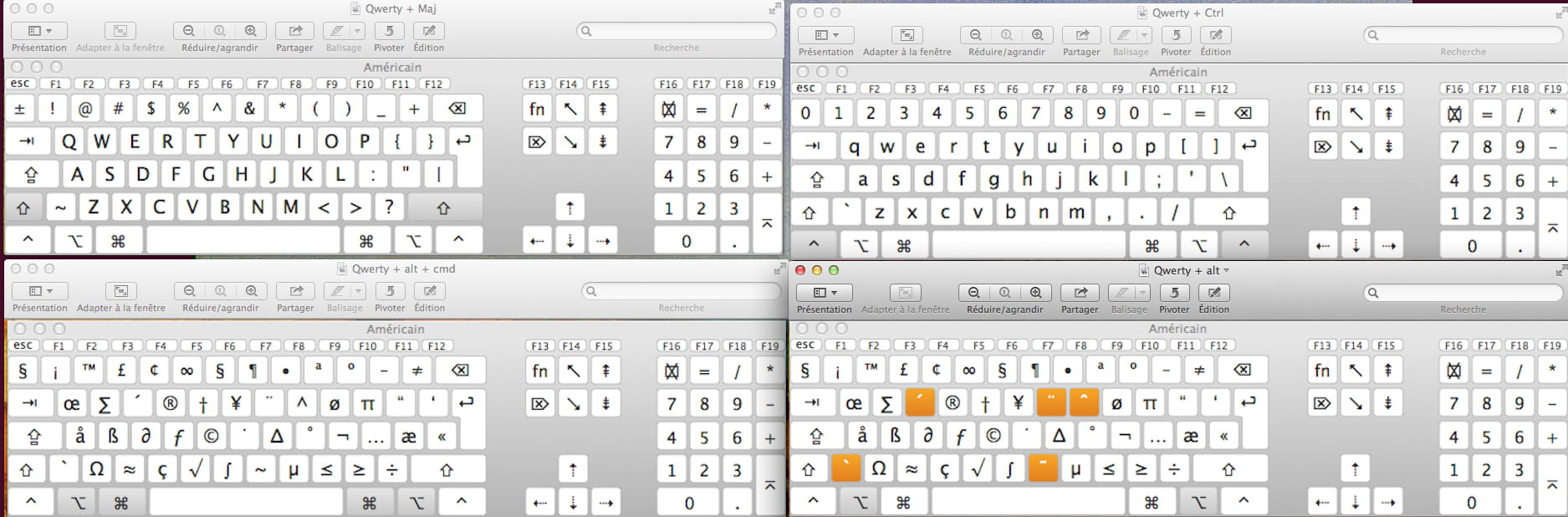Click Pivoter in the Qwerty + Ctrl window
The width and height of the screenshot is (1568, 517).
click(x=1176, y=35)
